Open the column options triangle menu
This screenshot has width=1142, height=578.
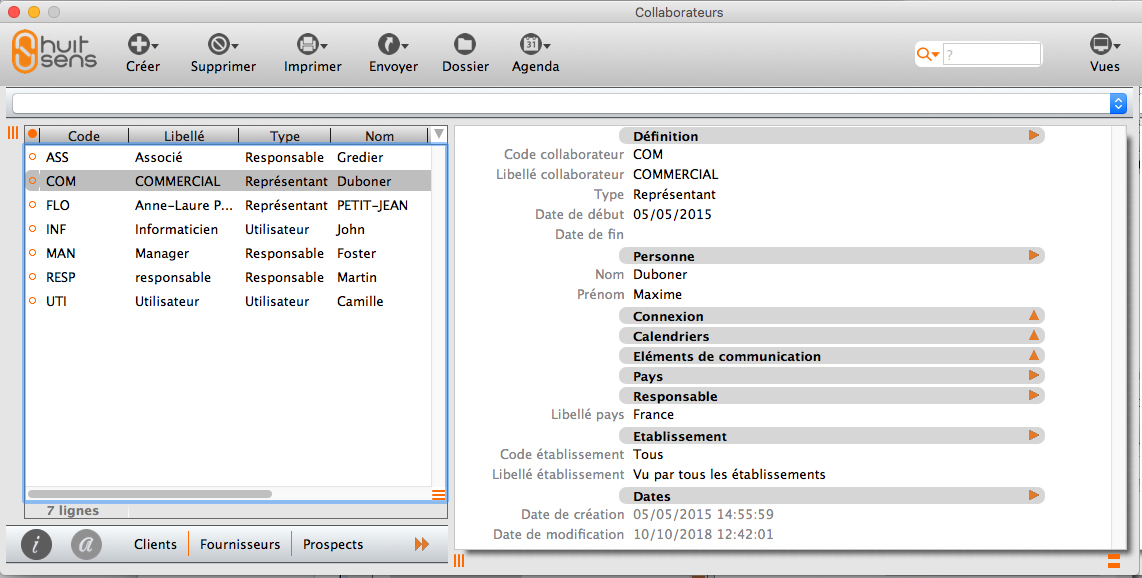pos(438,135)
